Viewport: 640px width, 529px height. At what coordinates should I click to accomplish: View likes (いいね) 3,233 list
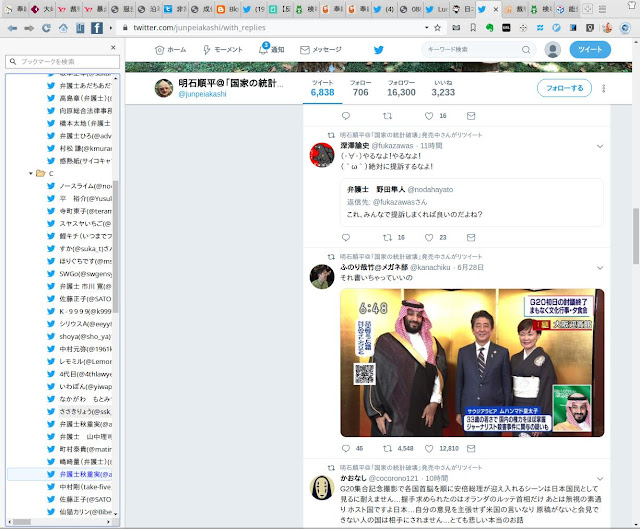[443, 88]
